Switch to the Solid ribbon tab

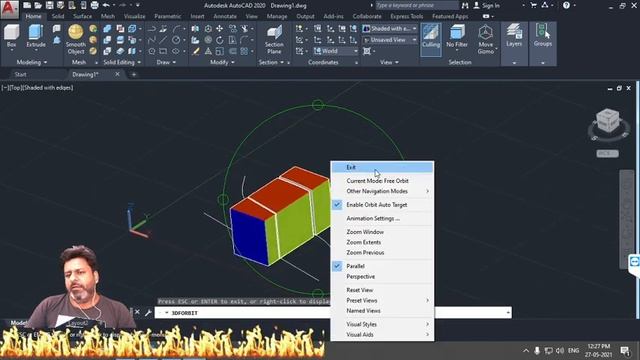(x=58, y=16)
